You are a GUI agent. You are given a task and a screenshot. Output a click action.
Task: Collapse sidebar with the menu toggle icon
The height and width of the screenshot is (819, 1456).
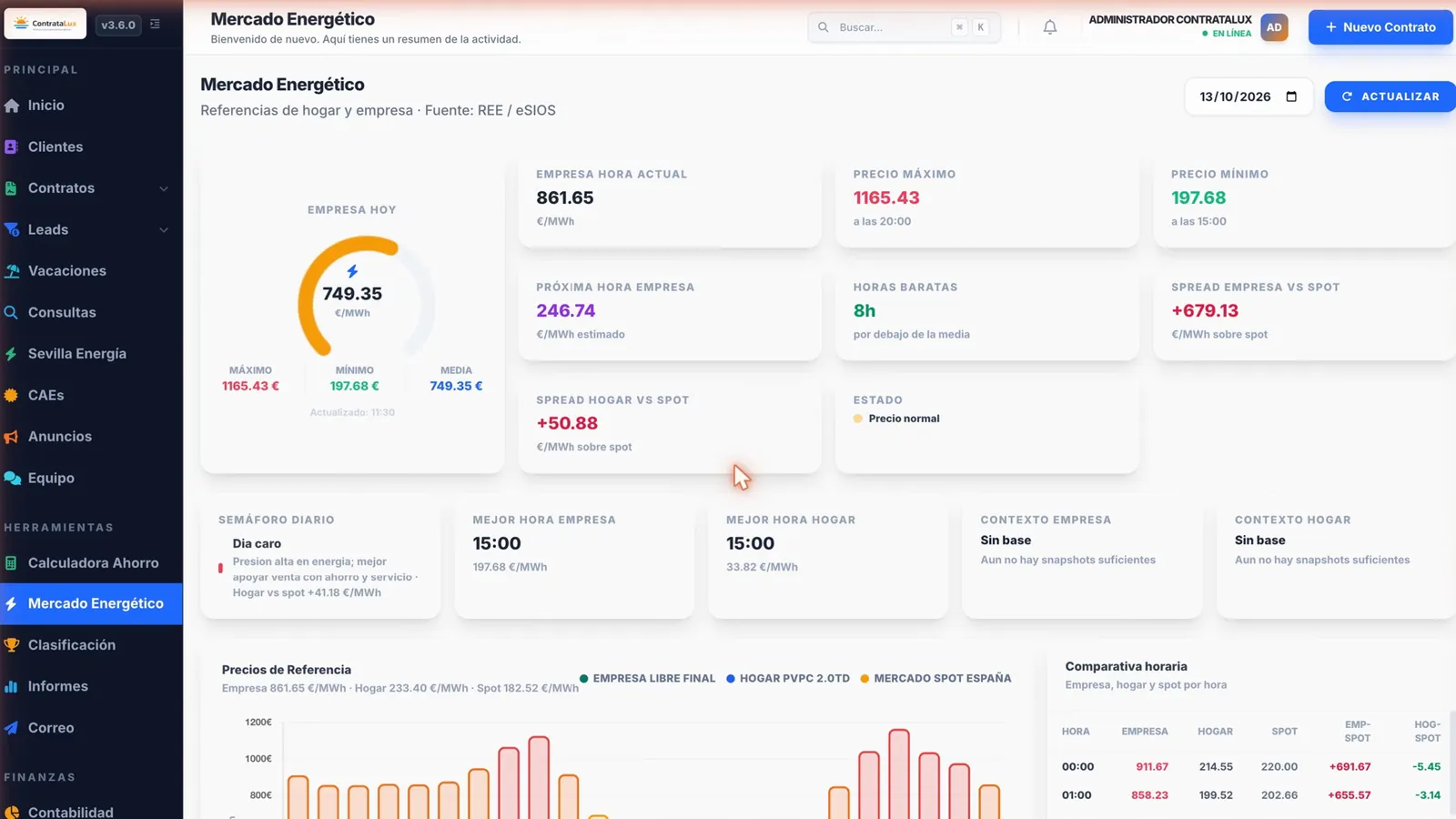click(156, 25)
